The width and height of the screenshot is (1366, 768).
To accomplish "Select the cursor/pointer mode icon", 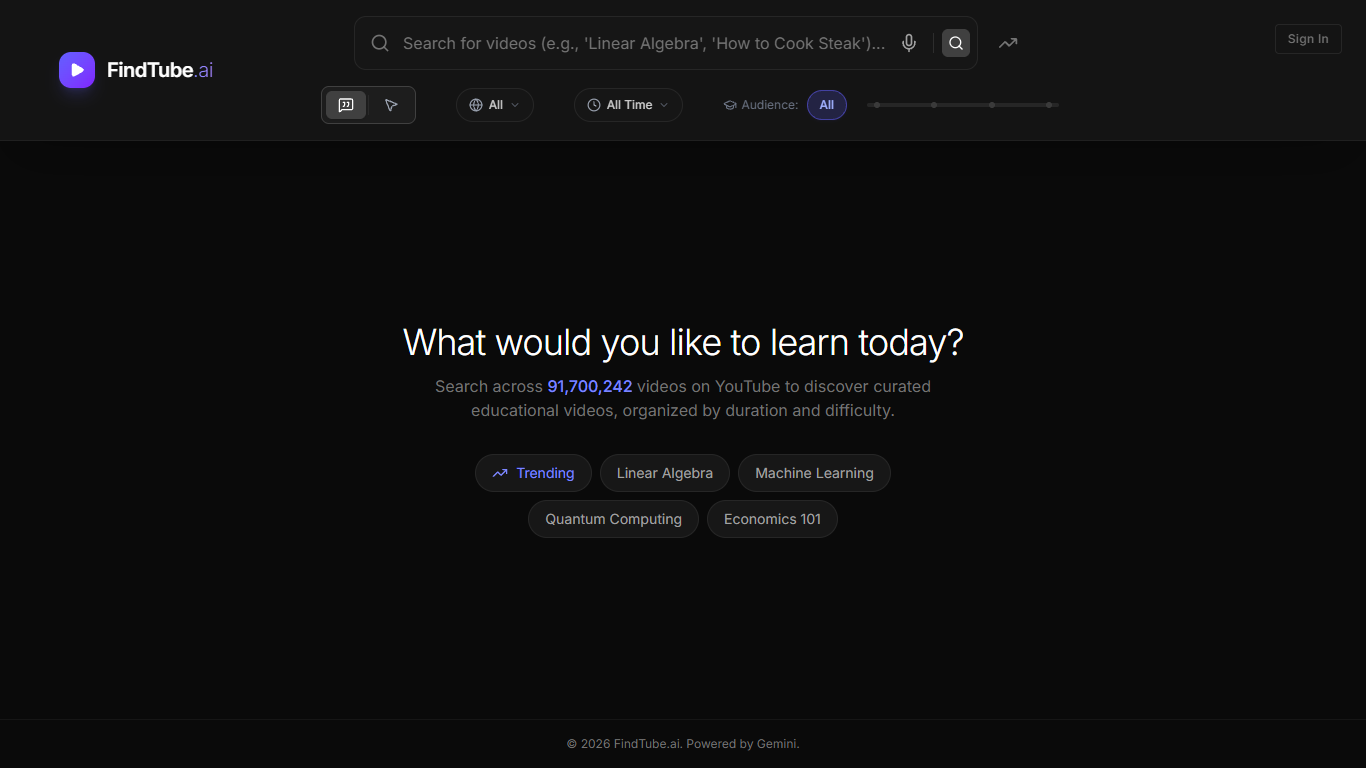I will coord(391,104).
